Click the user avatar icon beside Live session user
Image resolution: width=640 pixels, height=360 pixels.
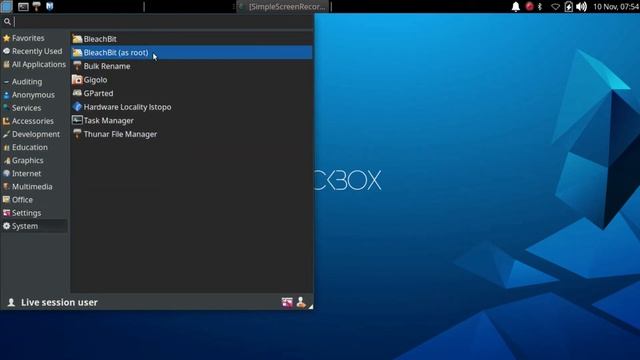coord(11,302)
